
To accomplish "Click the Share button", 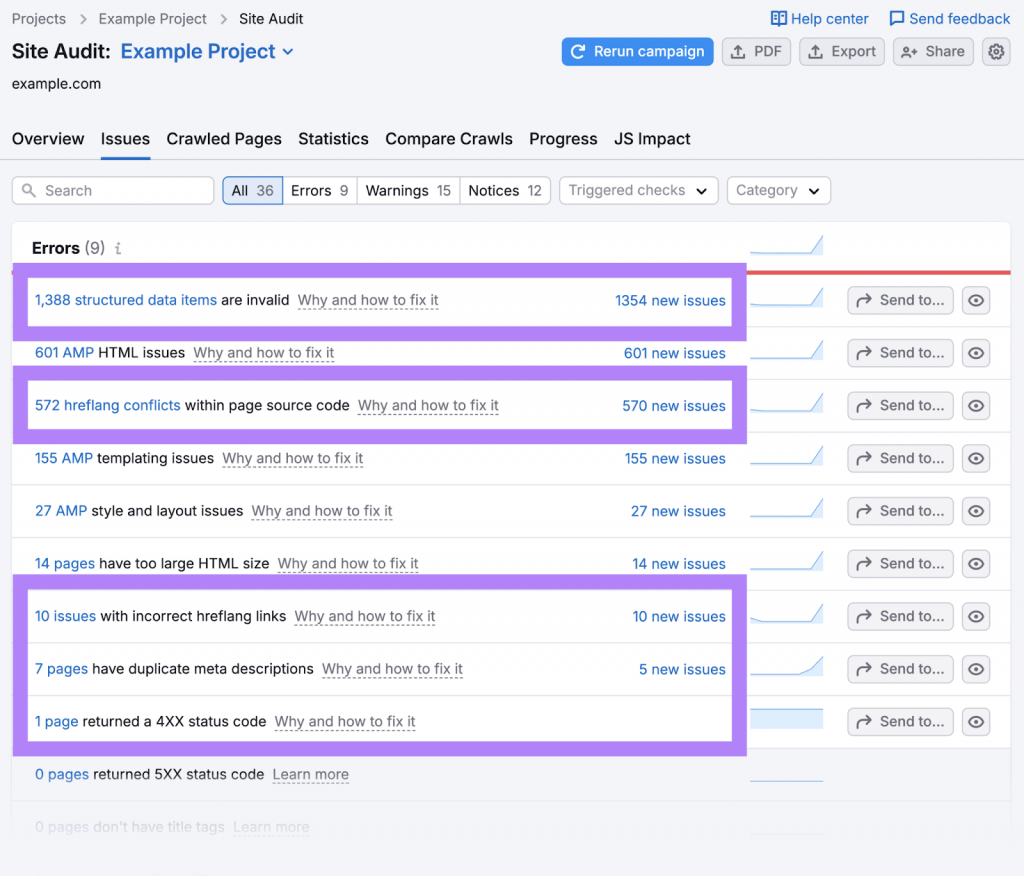I will (x=933, y=52).
